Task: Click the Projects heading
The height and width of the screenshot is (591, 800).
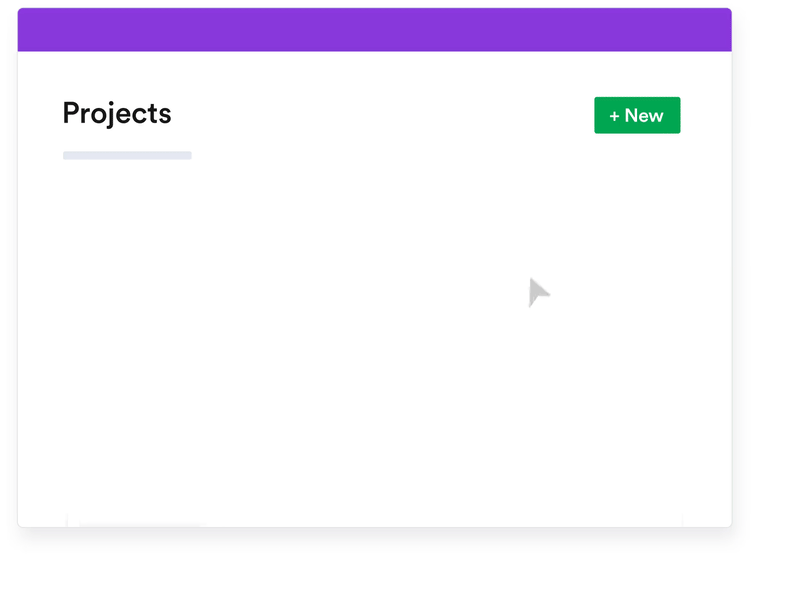Action: pyautogui.click(x=117, y=113)
